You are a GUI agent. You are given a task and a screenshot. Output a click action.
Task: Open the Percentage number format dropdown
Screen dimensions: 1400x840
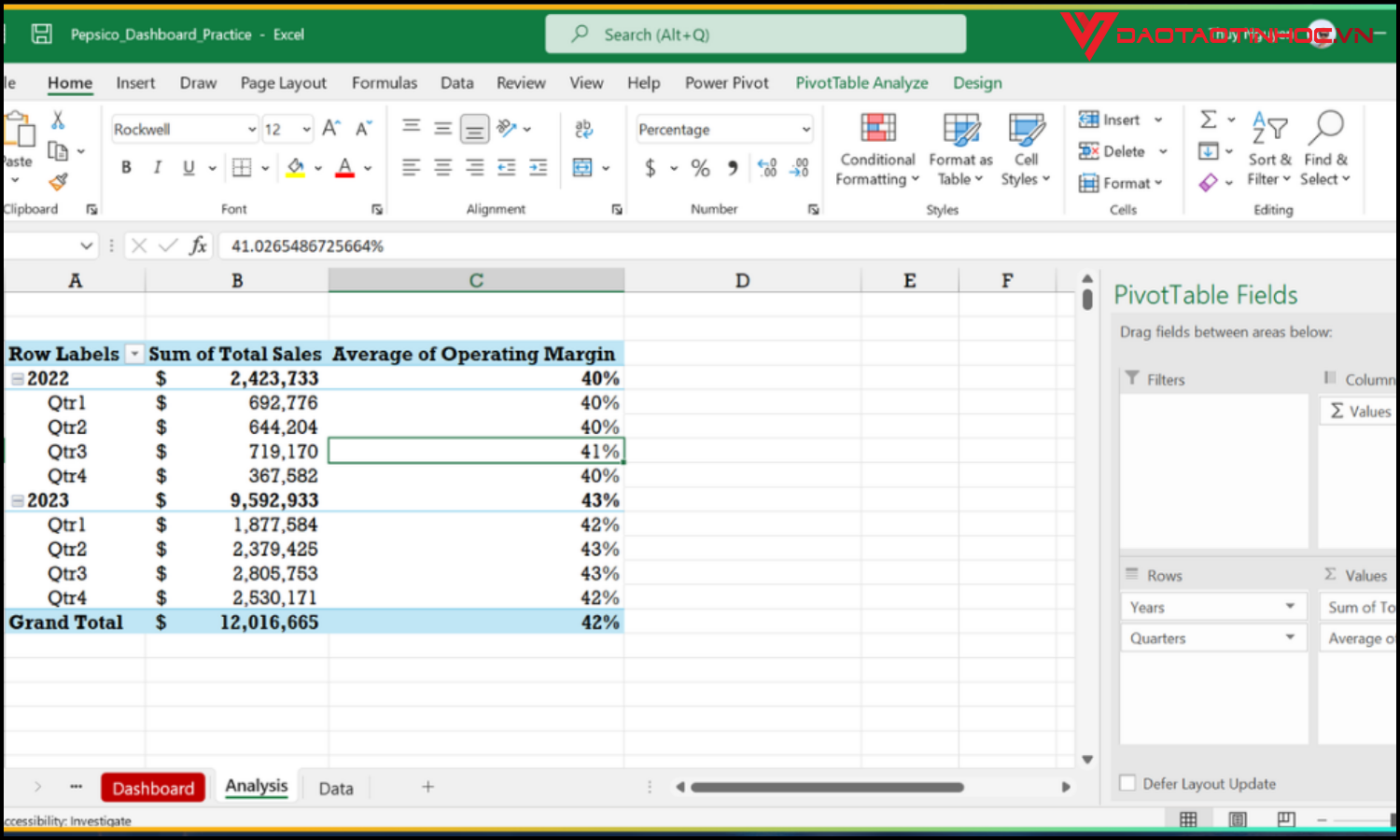point(806,130)
